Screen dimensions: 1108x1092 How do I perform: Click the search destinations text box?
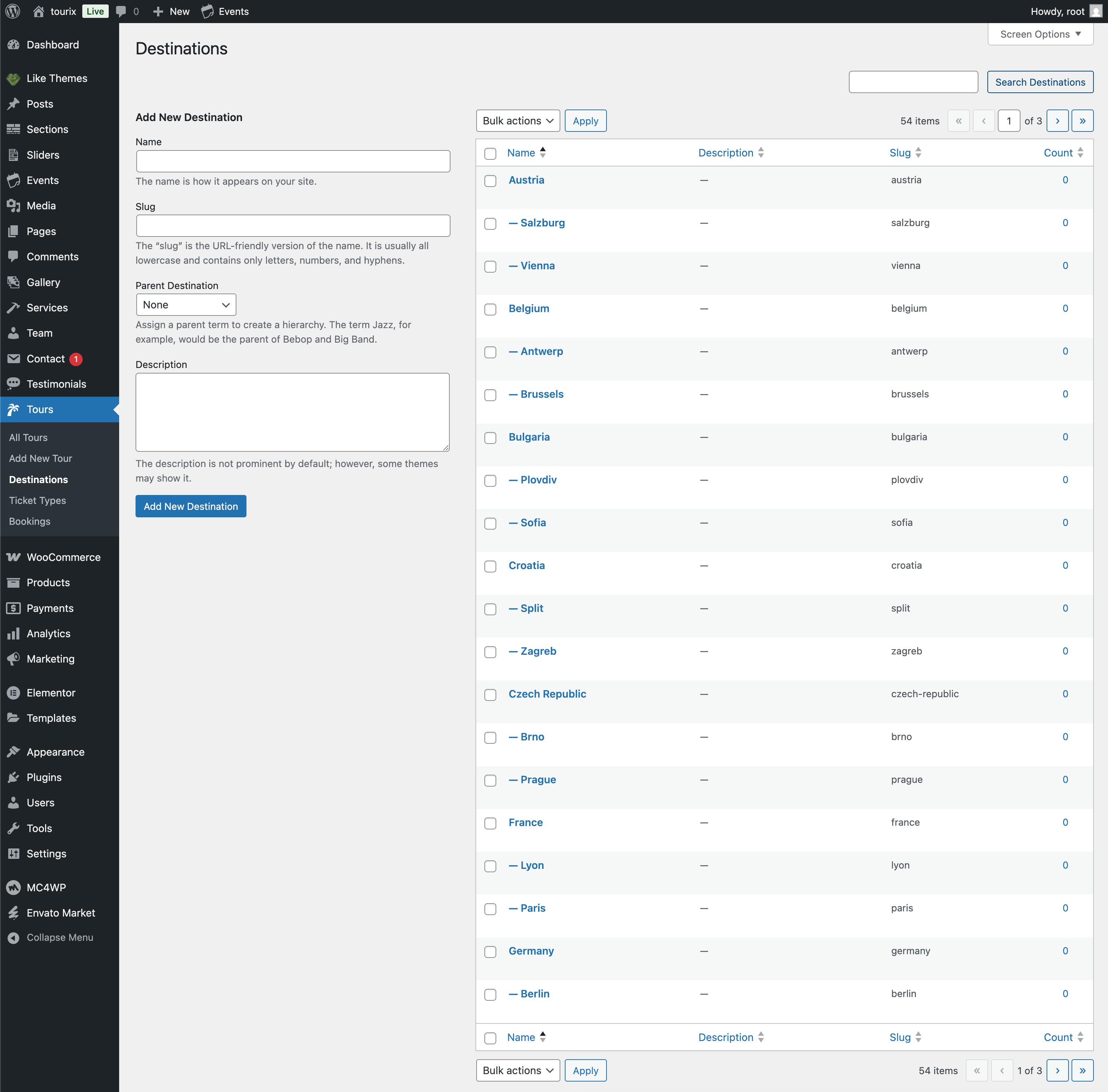click(913, 82)
